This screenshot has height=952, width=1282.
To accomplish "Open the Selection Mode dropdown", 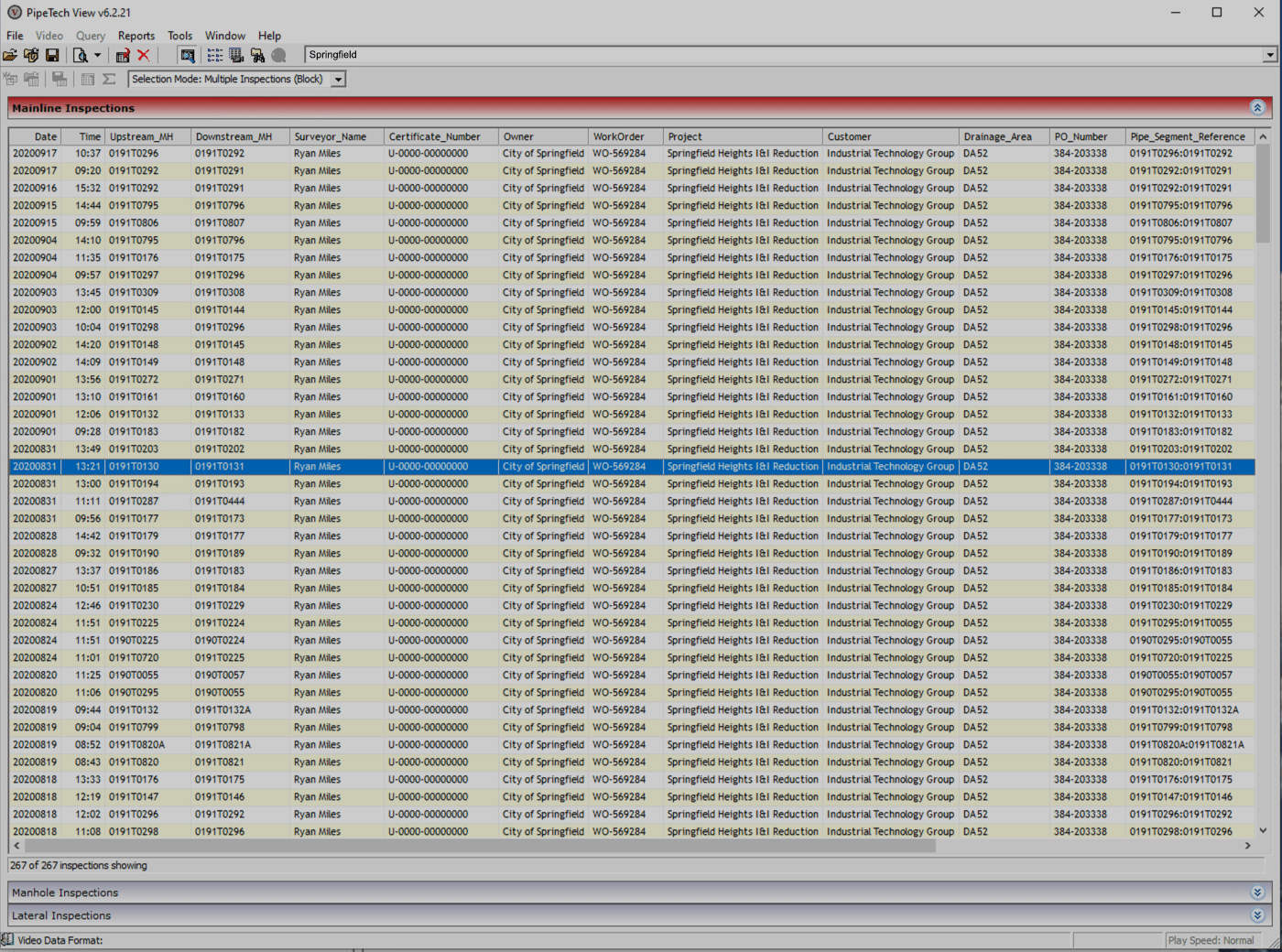I will 338,80.
